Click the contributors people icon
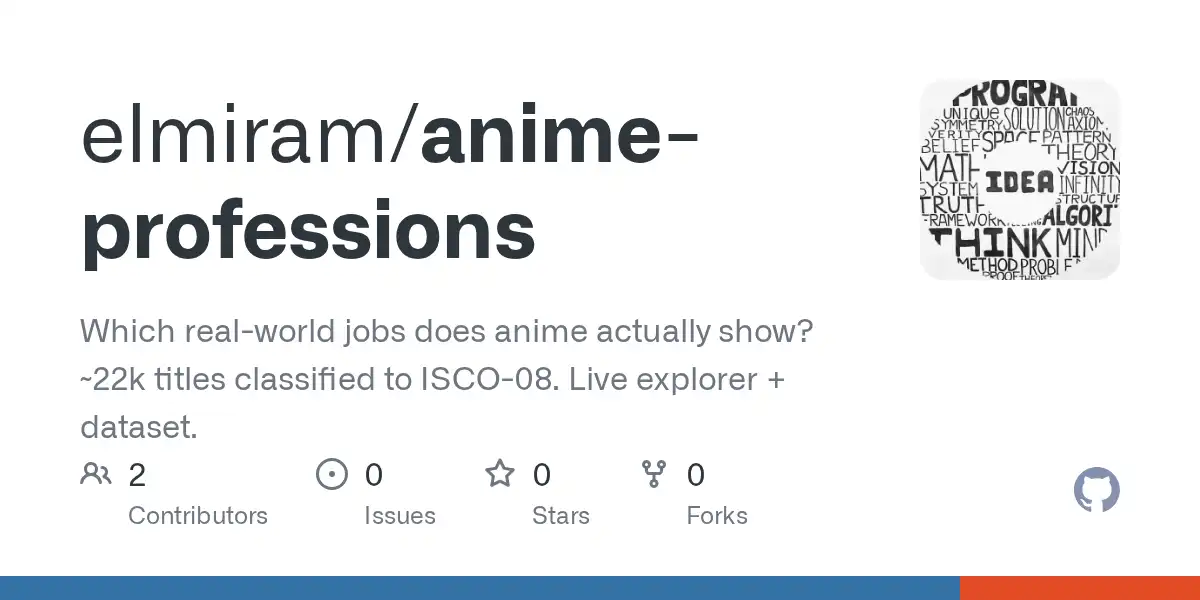Viewport: 1200px width, 600px height. 96,474
